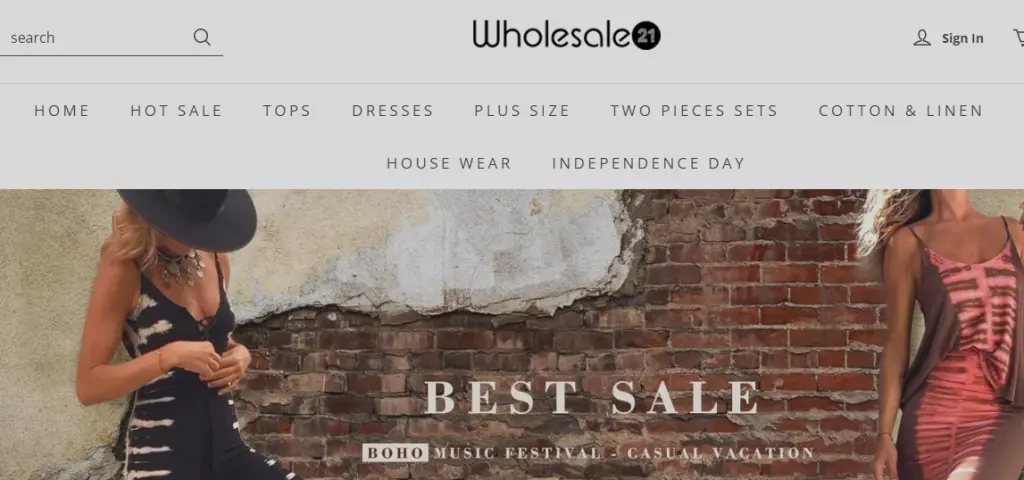Select TOPS in the navigation

[x=287, y=111]
